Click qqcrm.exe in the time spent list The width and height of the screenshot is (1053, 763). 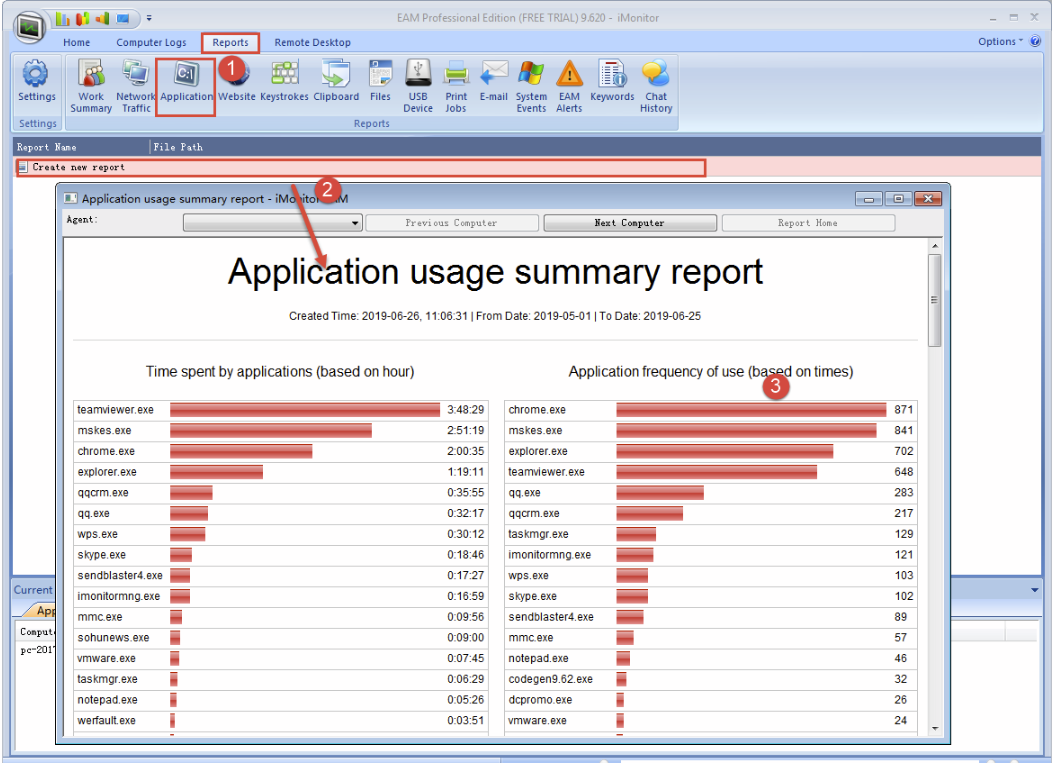click(103, 492)
